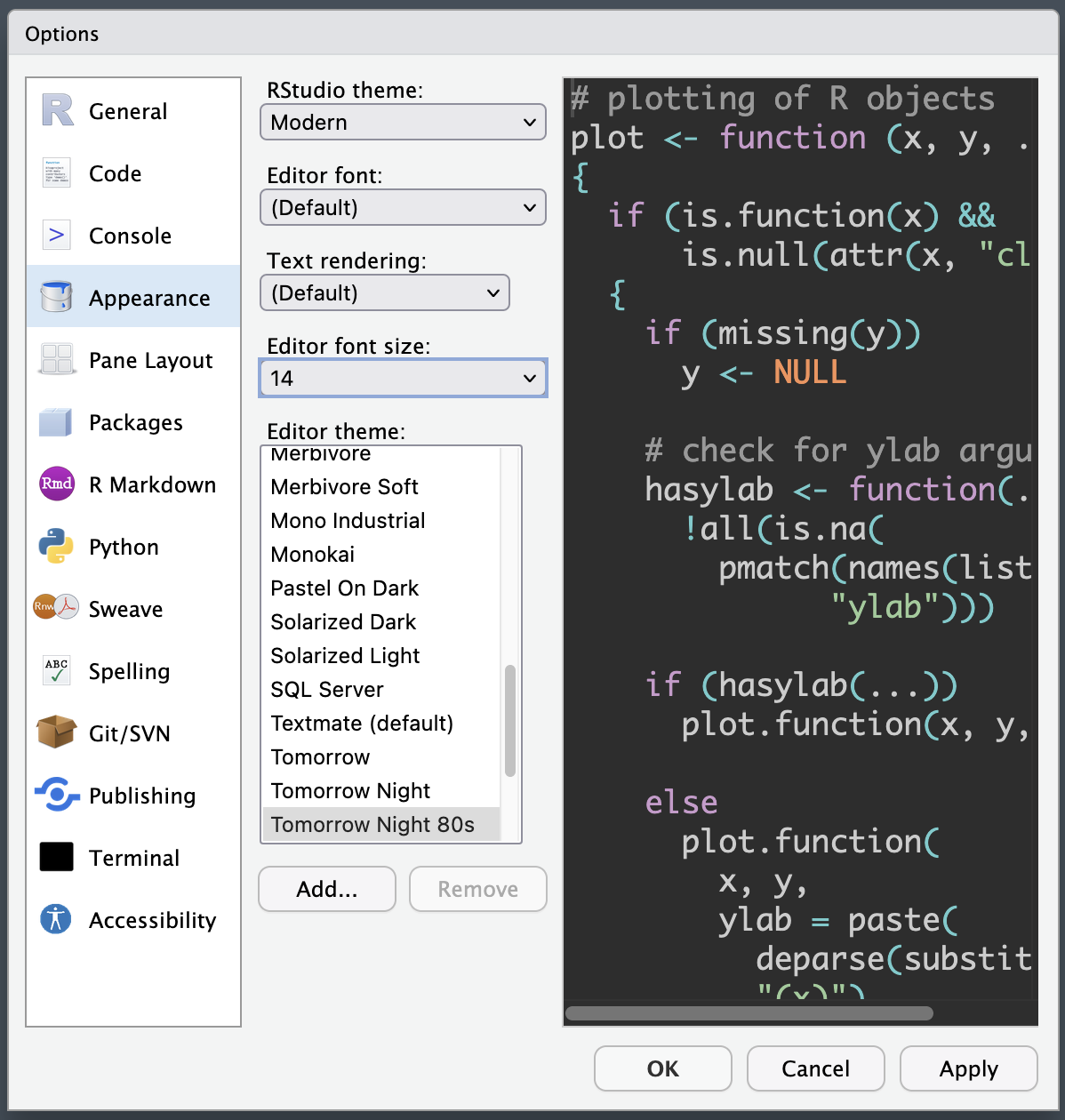The width and height of the screenshot is (1065, 1120).
Task: Click the Remove theme button
Action: 478,889
